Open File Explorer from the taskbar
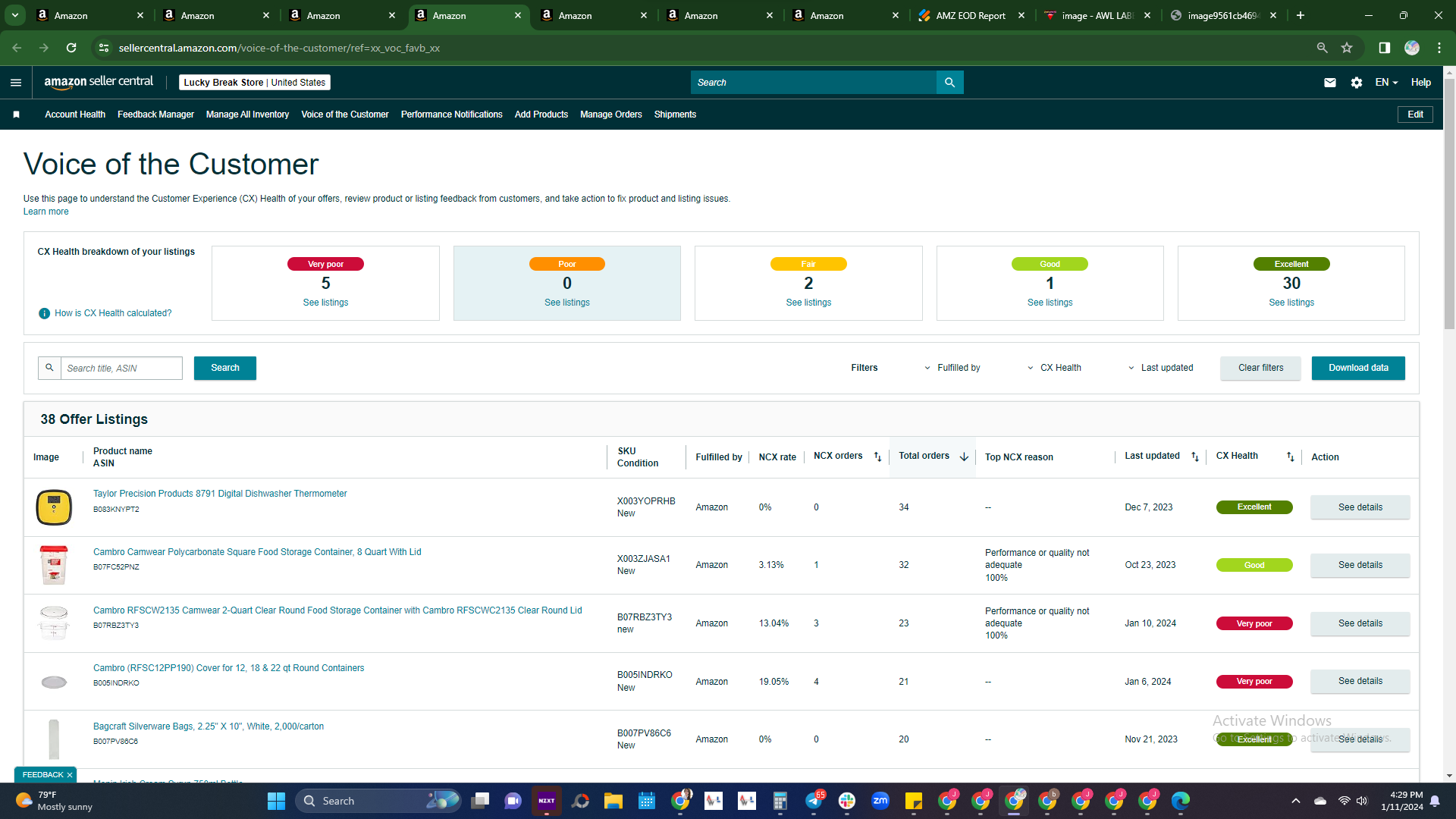This screenshot has height=819, width=1456. coord(613,801)
